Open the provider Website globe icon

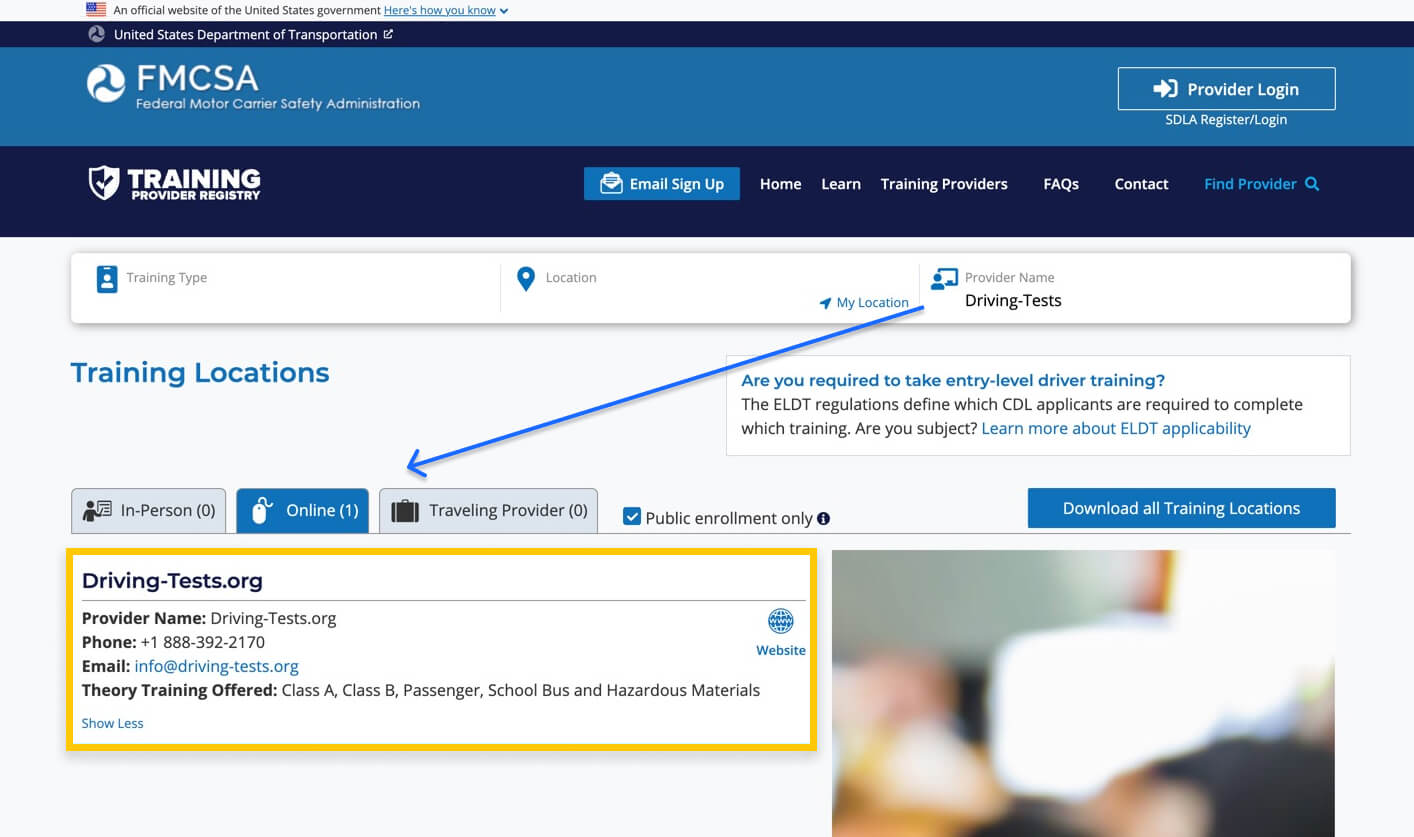point(780,621)
